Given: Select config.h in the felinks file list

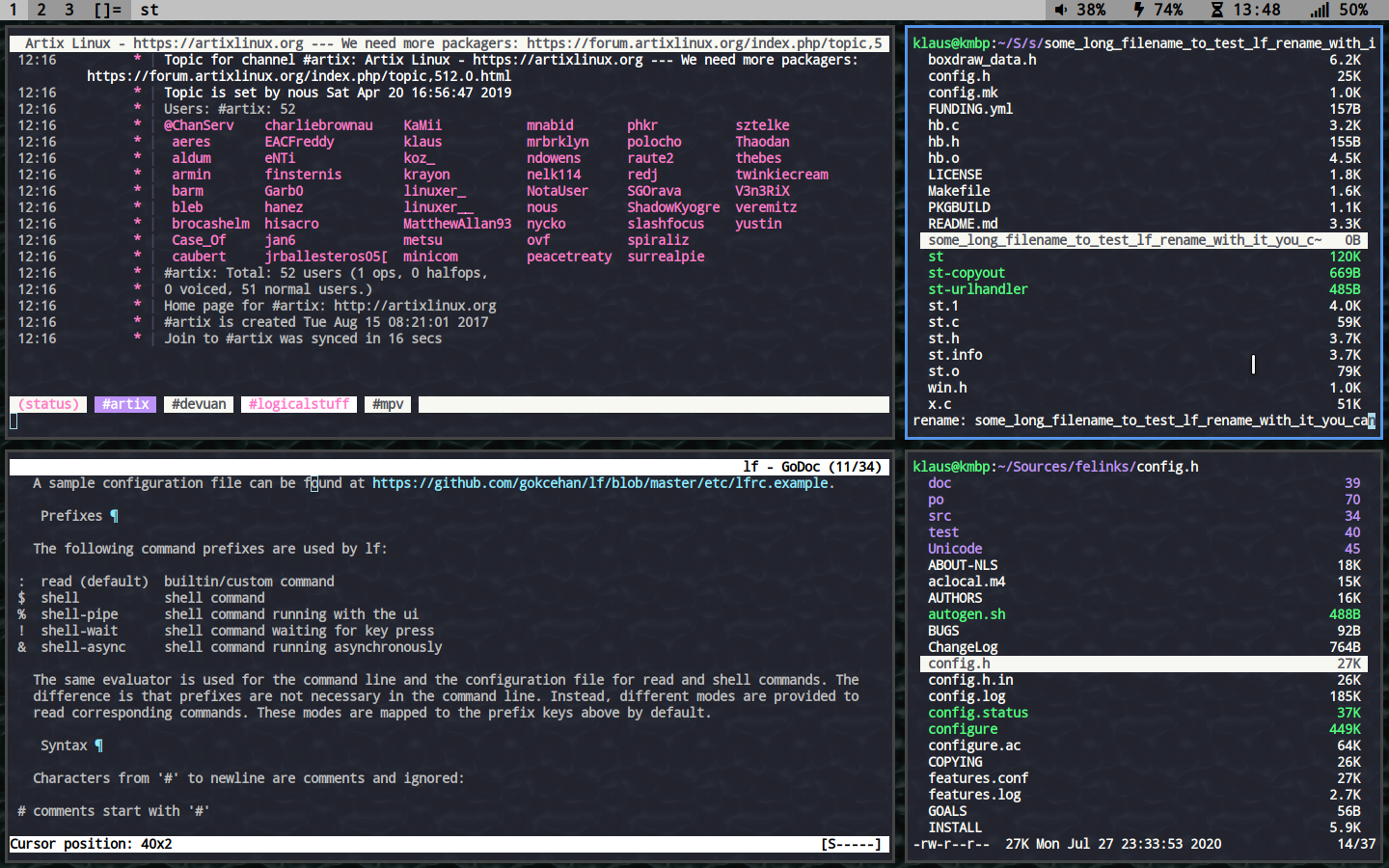Looking at the screenshot, I should [959, 664].
